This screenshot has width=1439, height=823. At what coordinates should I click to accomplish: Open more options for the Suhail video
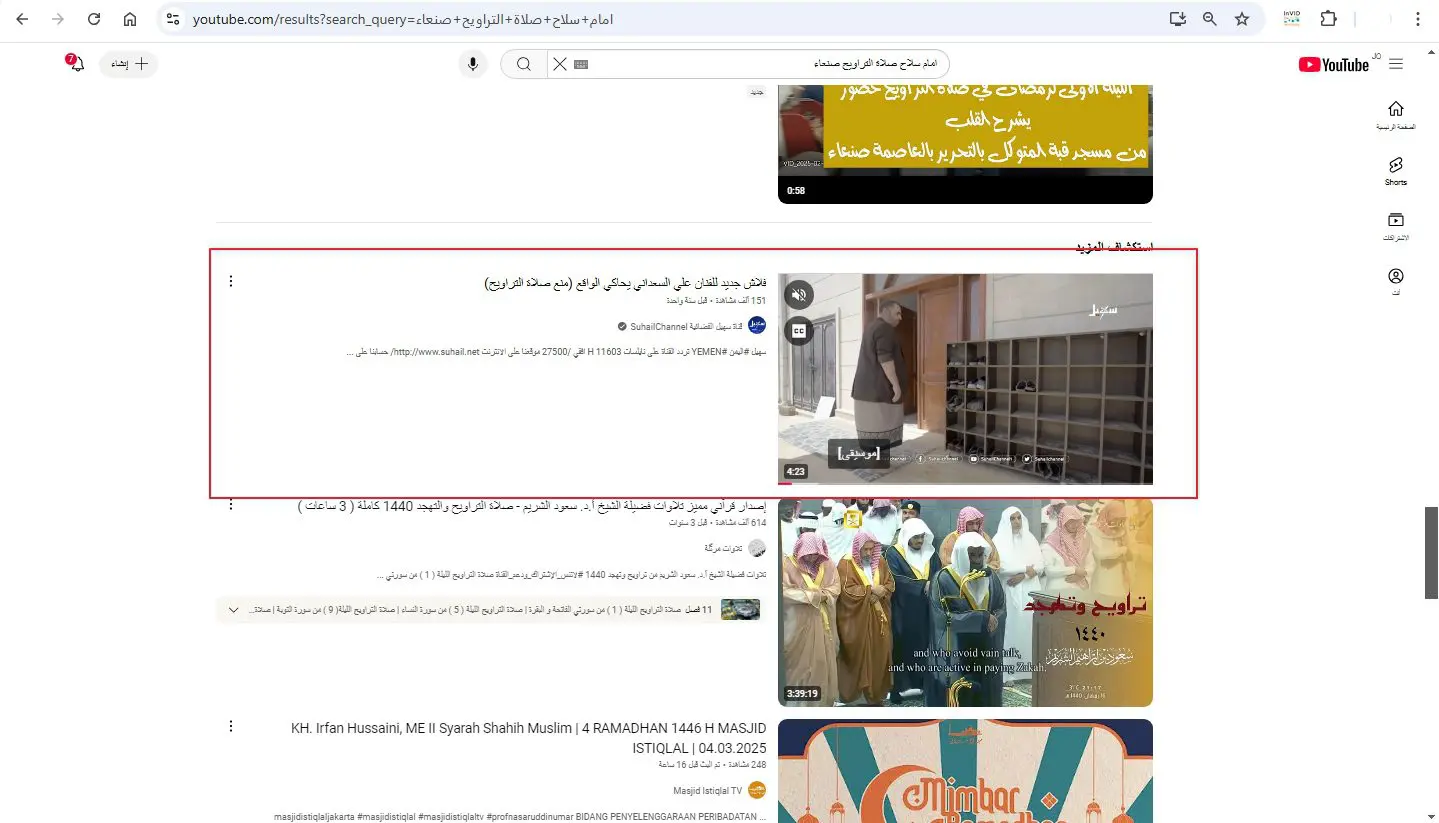[x=231, y=281]
